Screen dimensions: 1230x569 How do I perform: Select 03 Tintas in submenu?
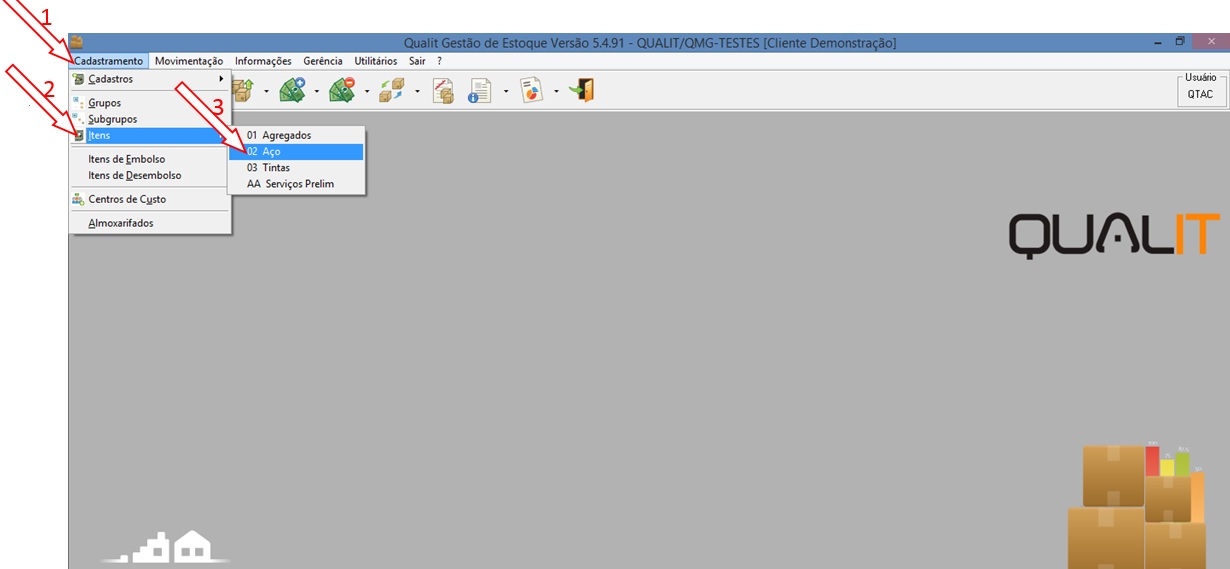297,168
